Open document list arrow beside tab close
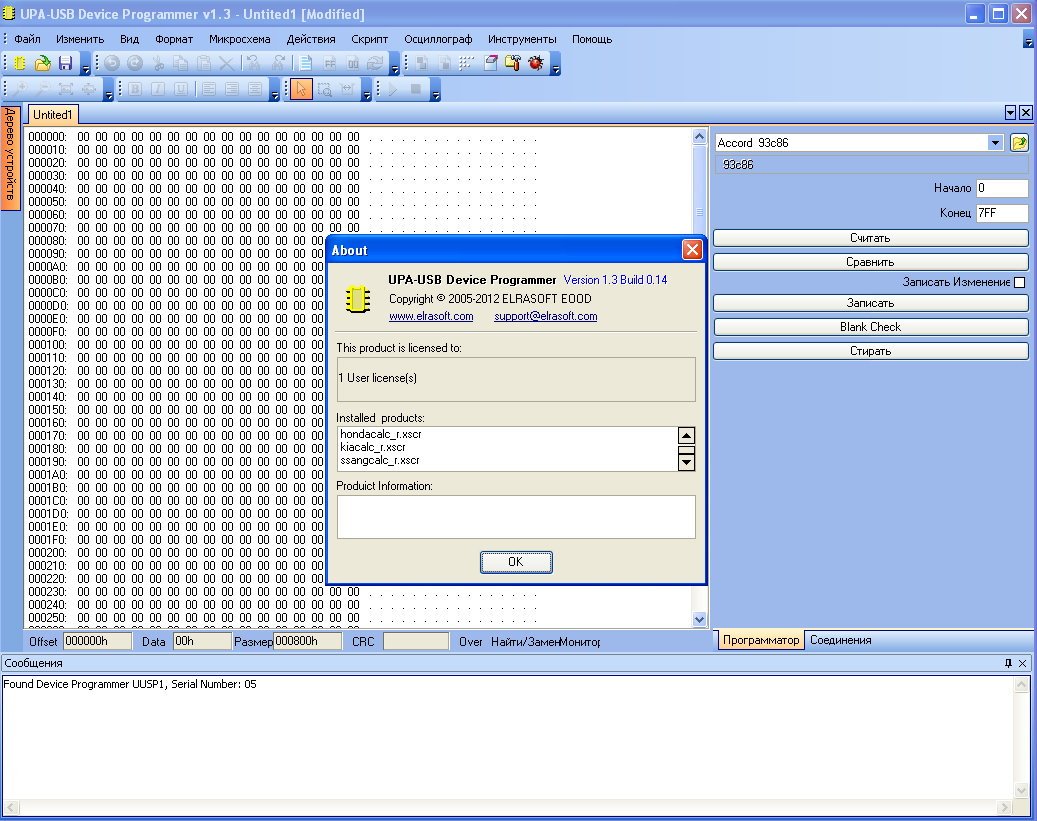The height and width of the screenshot is (821, 1037). point(1010,113)
